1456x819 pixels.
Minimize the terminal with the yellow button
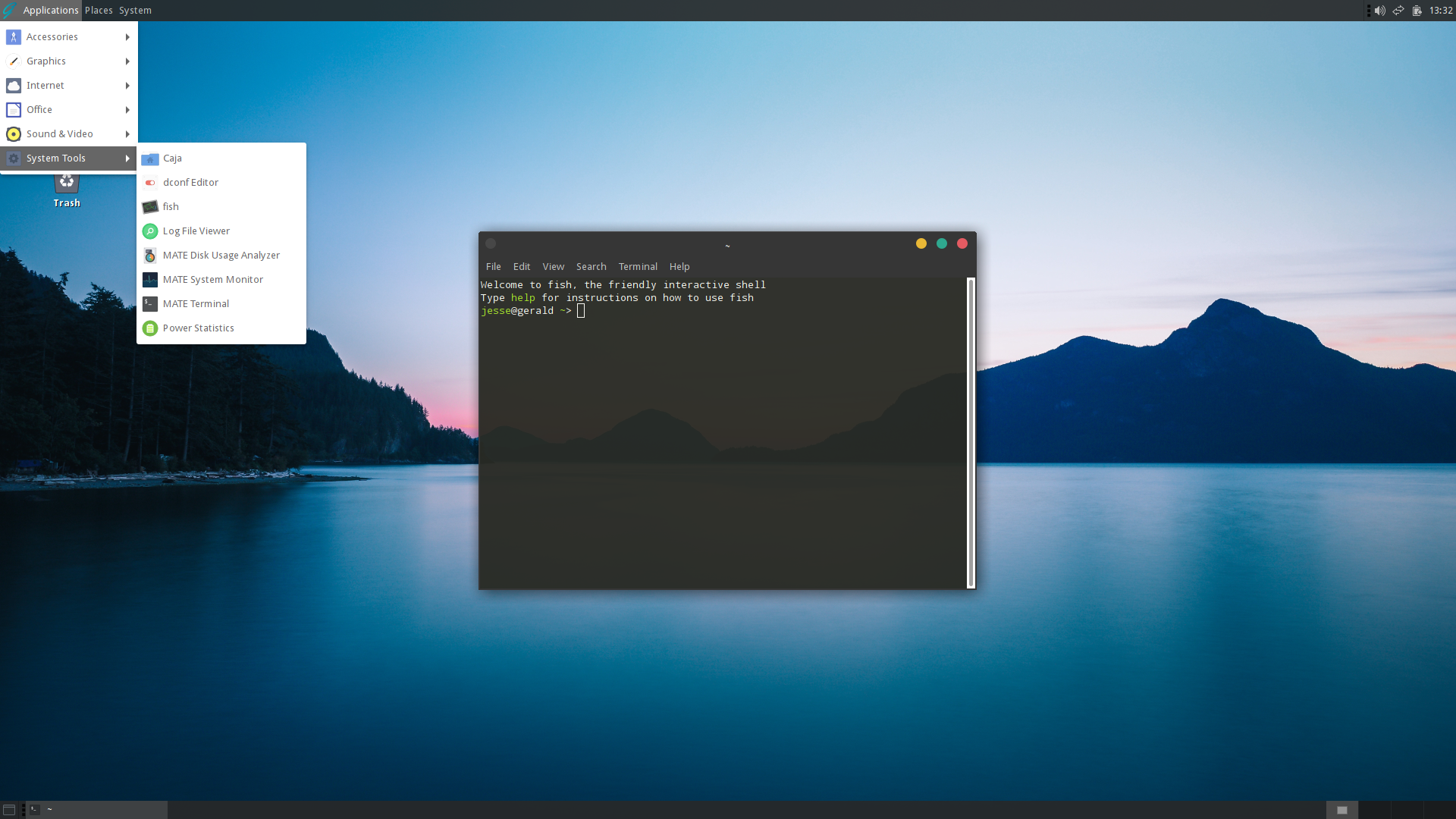[x=921, y=243]
